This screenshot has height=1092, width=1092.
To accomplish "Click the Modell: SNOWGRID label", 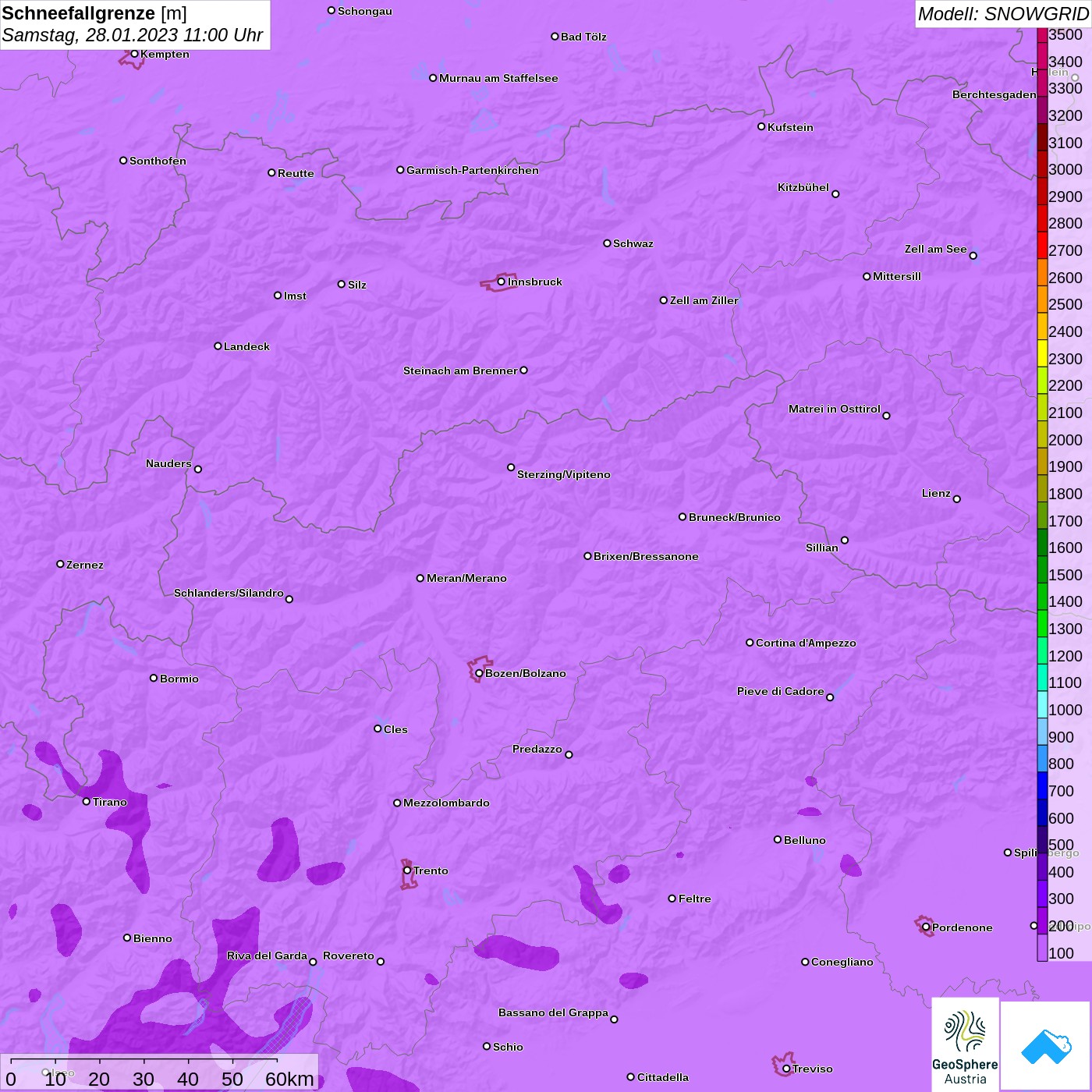I will [x=1003, y=14].
